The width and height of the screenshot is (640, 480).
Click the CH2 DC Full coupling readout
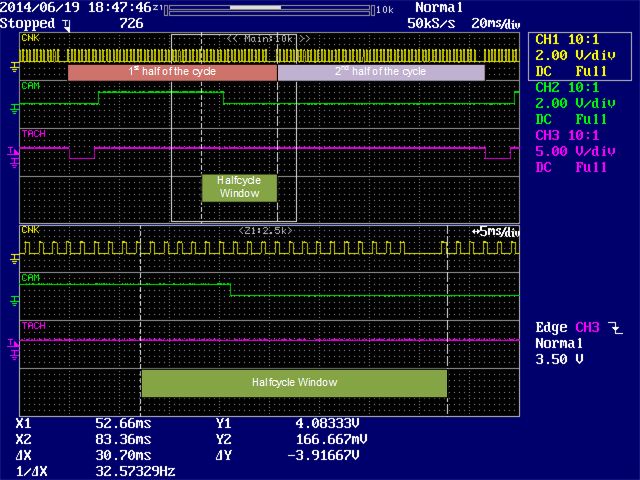point(571,120)
